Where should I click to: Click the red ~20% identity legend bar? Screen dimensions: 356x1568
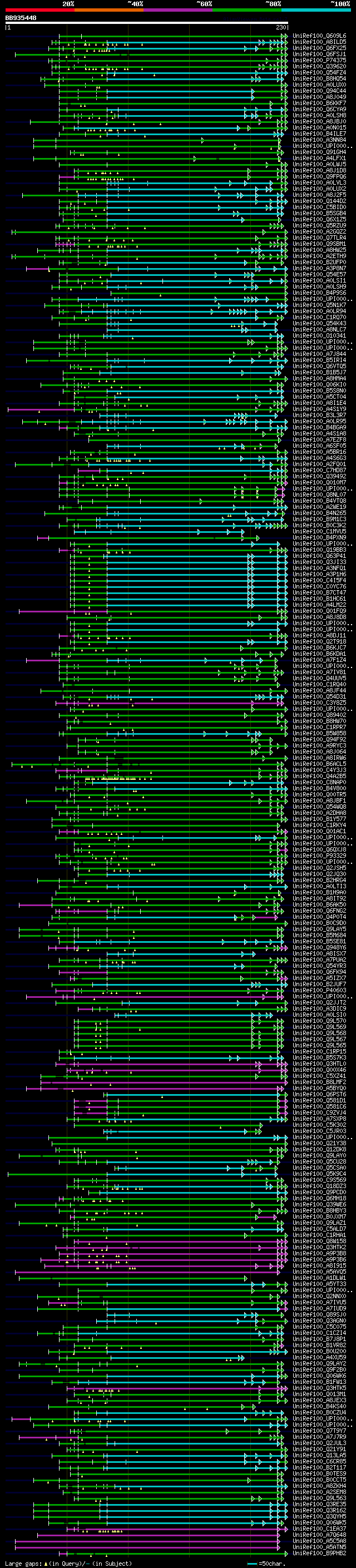click(x=39, y=10)
